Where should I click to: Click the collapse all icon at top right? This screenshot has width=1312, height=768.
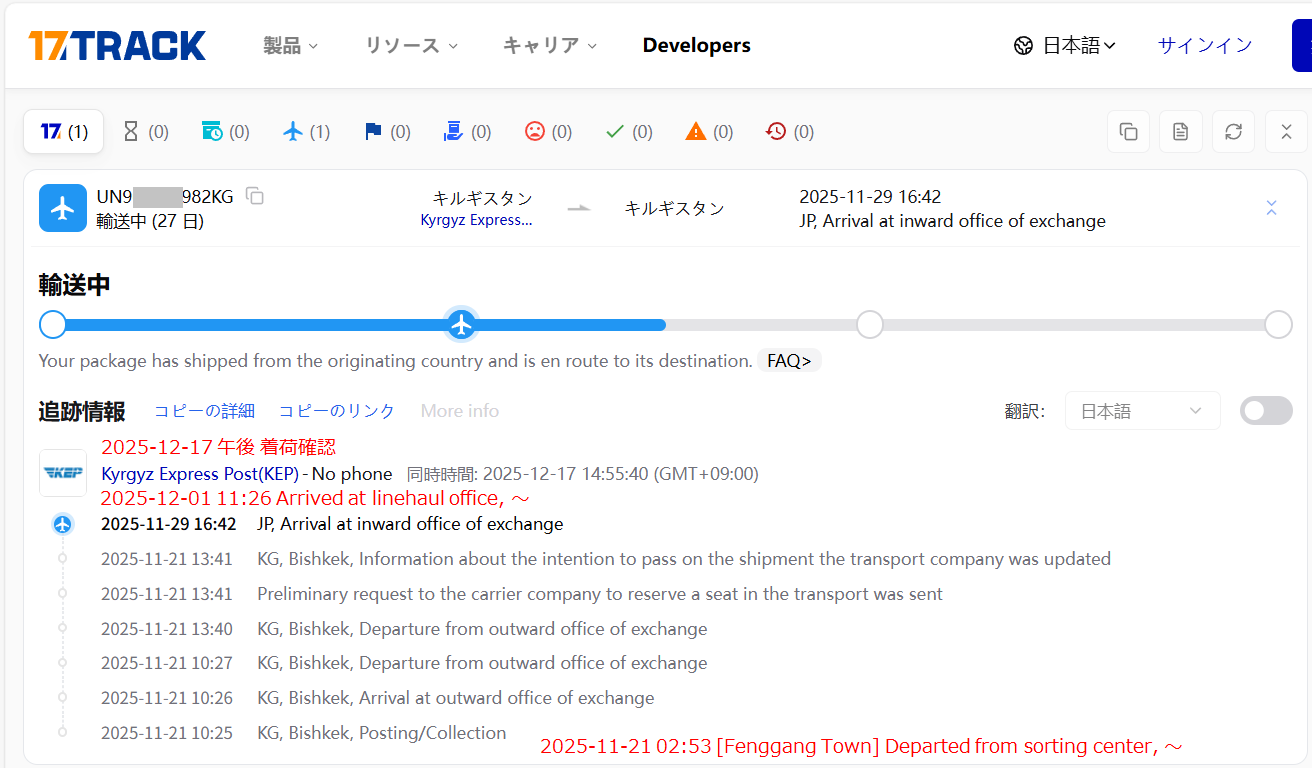(x=1286, y=132)
